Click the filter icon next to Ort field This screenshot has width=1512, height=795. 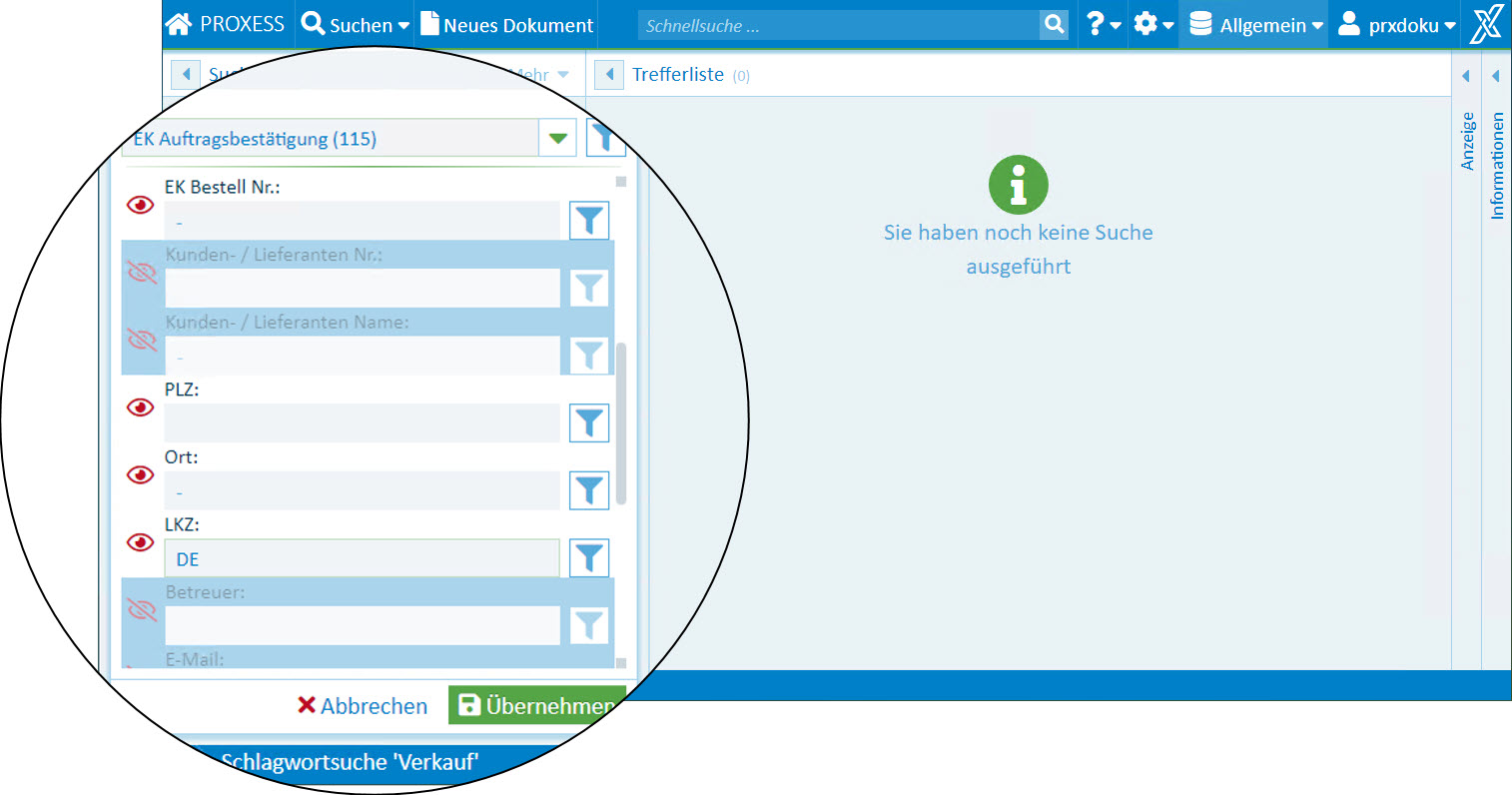589,490
